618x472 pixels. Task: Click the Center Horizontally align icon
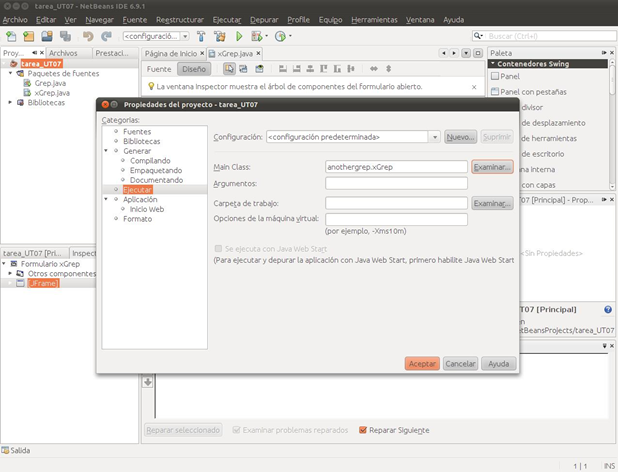pyautogui.click(x=310, y=69)
